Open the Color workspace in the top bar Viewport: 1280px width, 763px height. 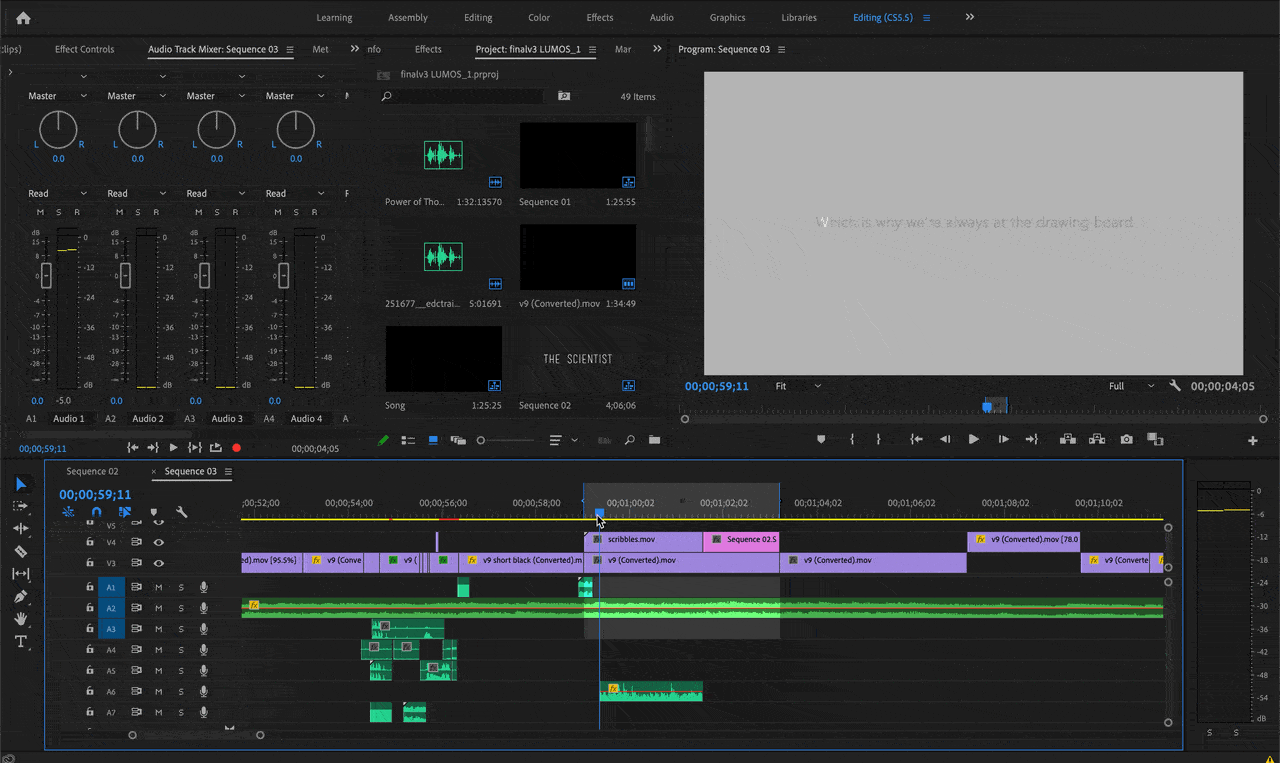(x=538, y=17)
